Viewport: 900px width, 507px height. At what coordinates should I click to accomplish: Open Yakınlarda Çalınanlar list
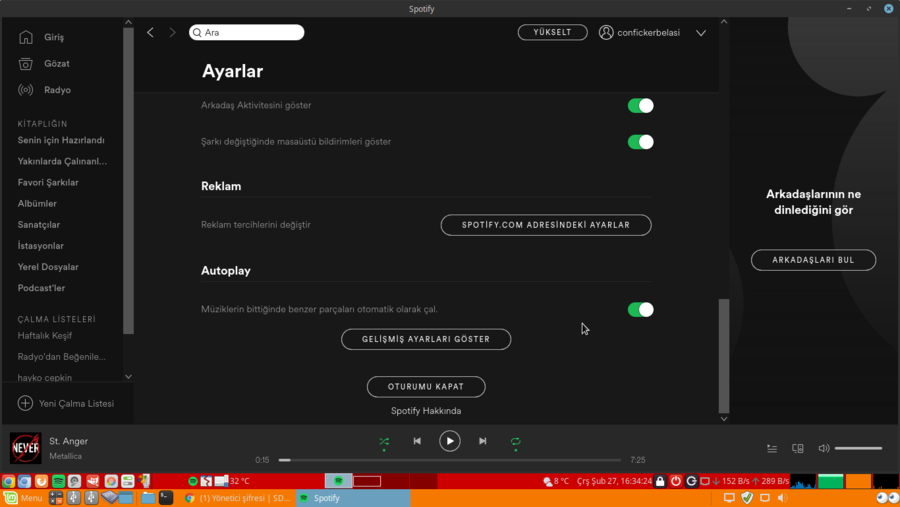pyautogui.click(x=62, y=161)
